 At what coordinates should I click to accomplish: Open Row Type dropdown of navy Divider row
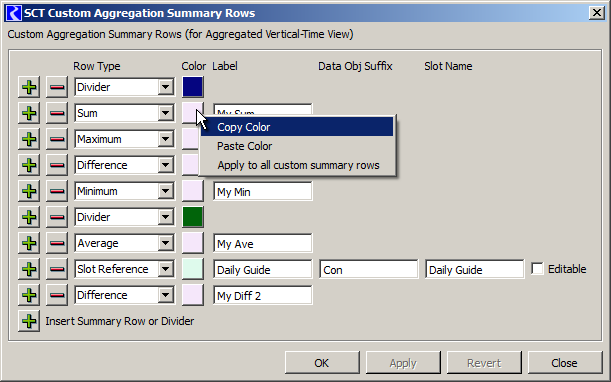click(x=125, y=87)
